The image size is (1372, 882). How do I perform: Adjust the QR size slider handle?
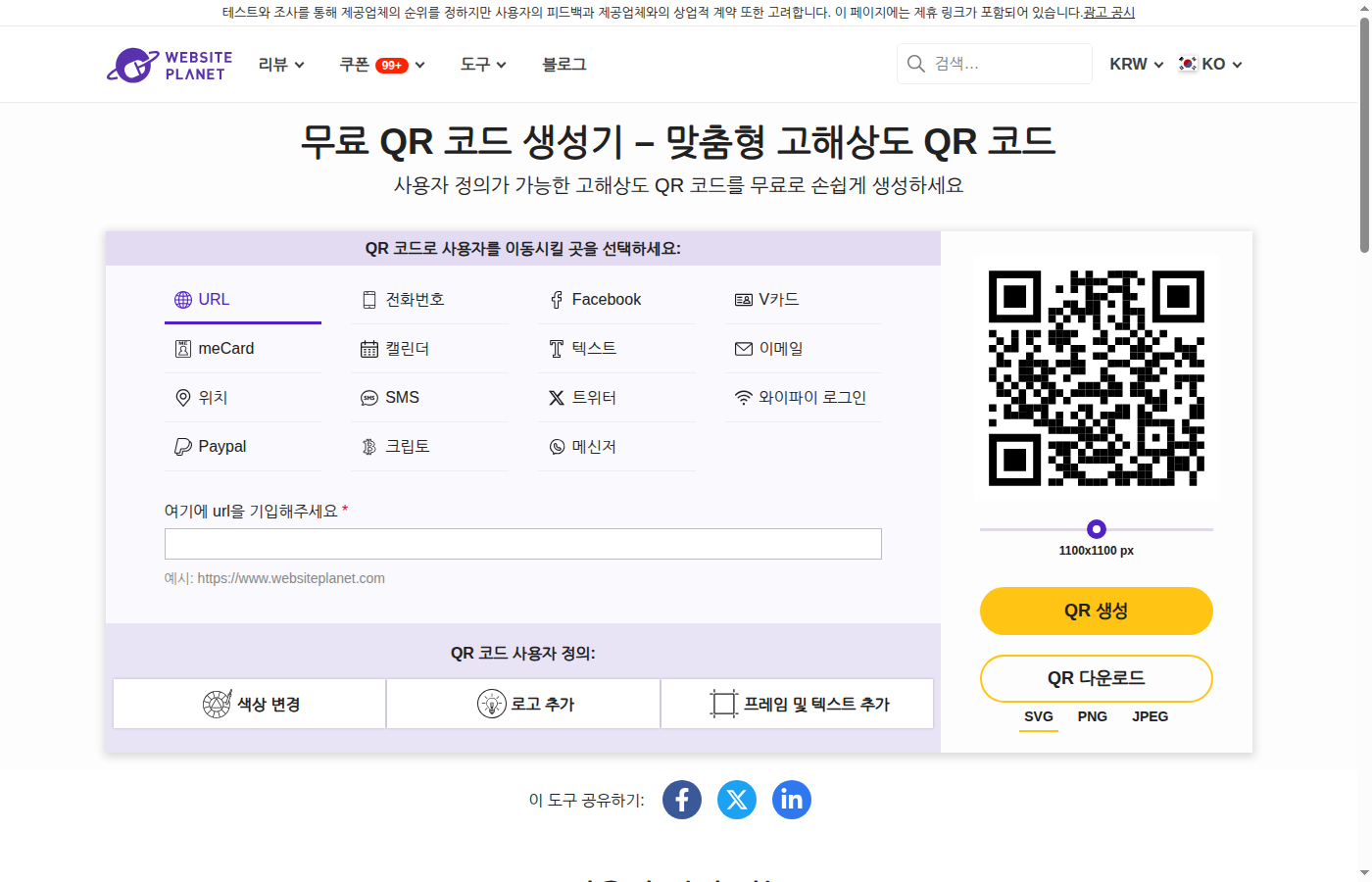coord(1096,529)
